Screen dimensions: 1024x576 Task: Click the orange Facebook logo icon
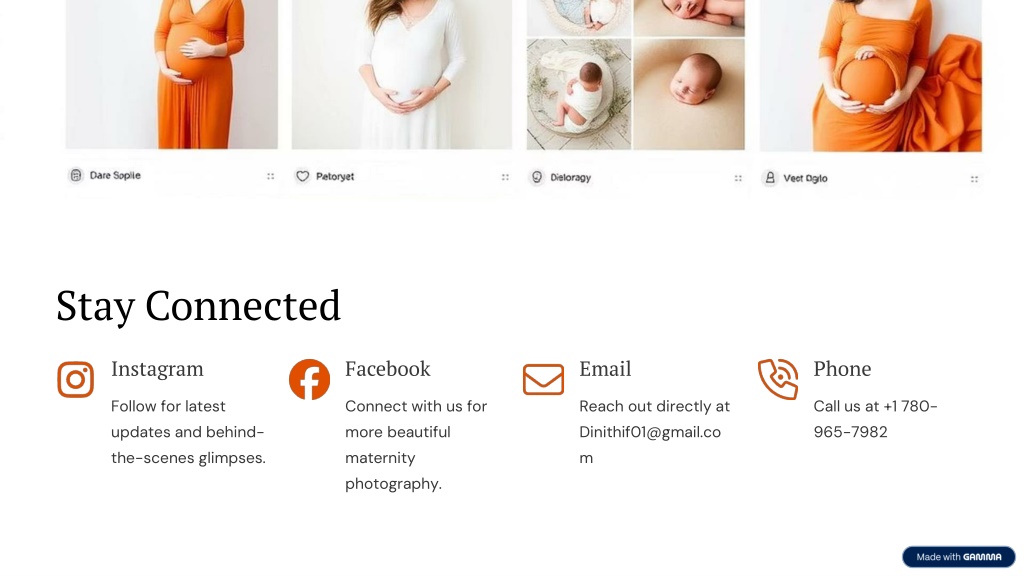pyautogui.click(x=310, y=379)
